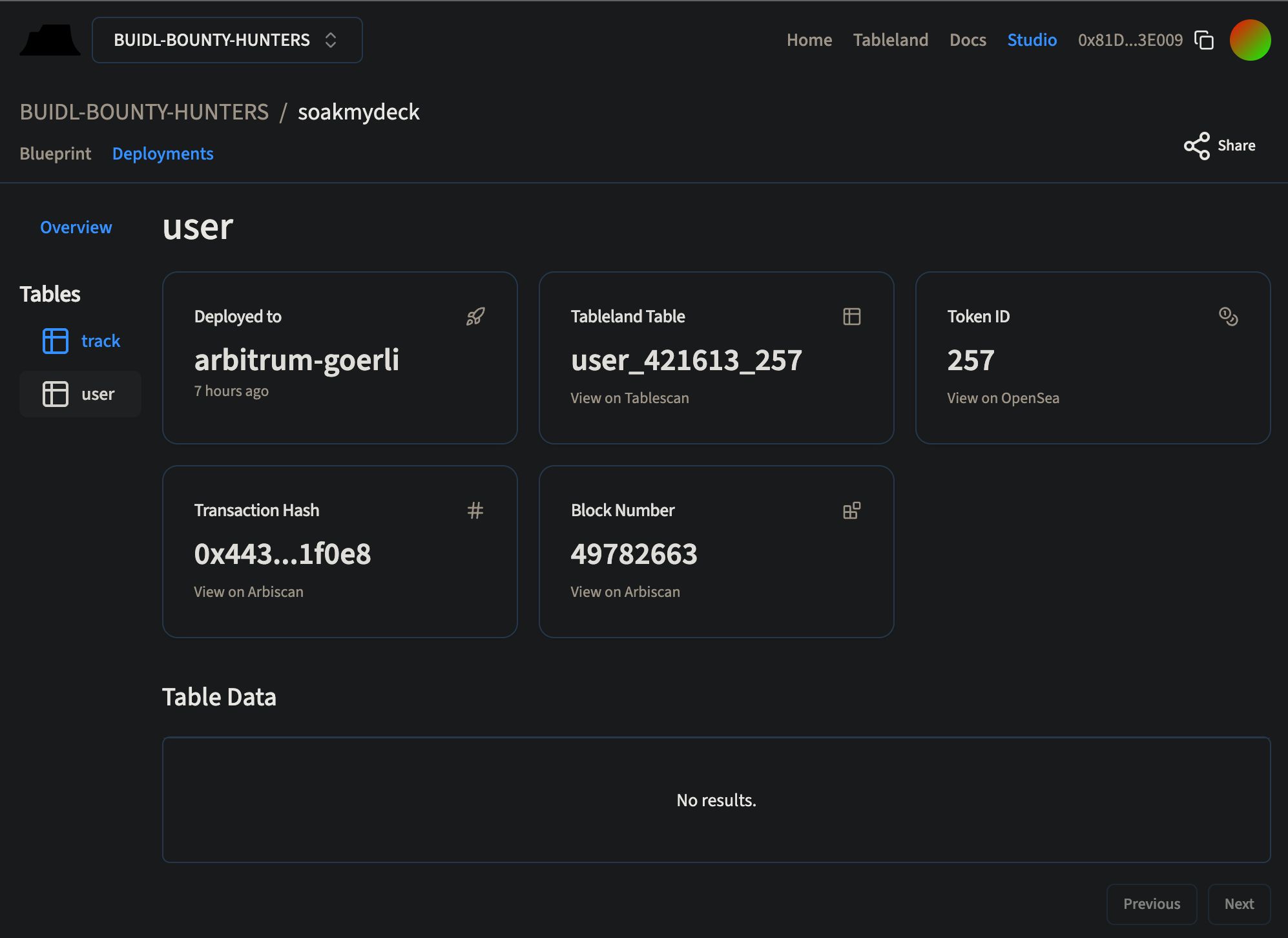Click the Previous pagination button
Screen dimensions: 1288x938
click(x=1152, y=904)
